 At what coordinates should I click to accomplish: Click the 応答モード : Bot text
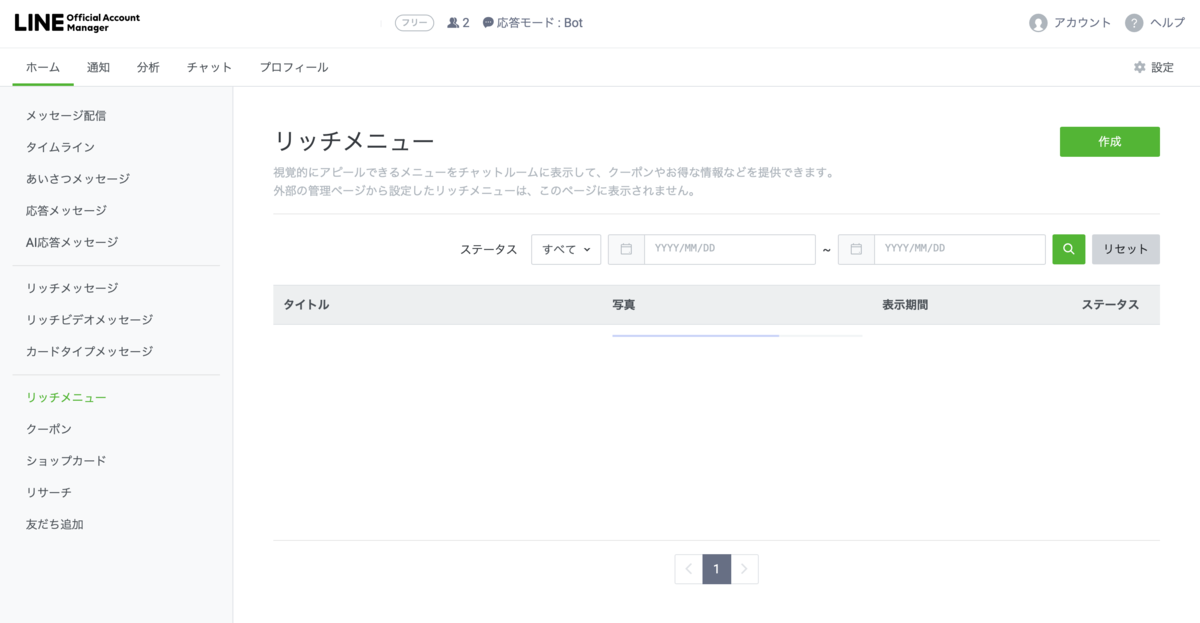coord(540,23)
